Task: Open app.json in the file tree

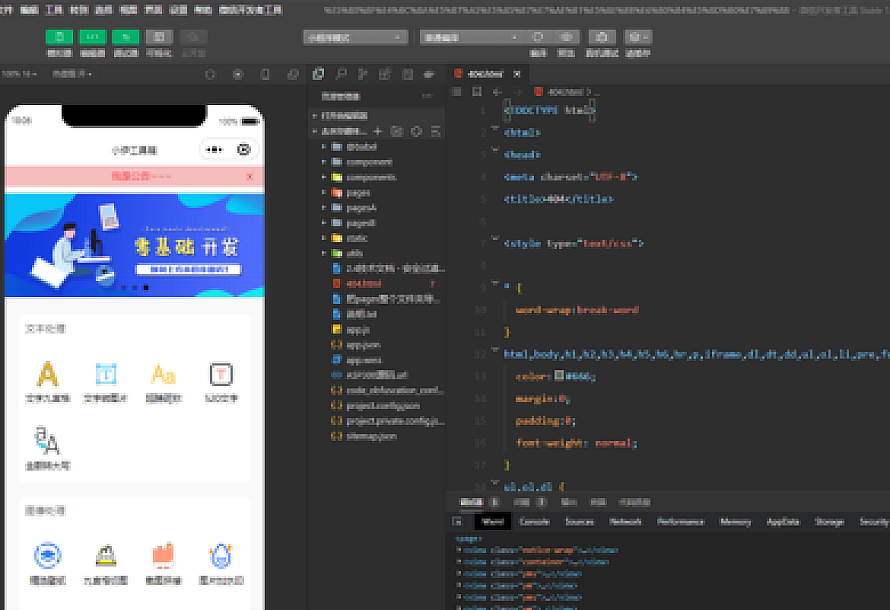Action: click(x=362, y=344)
